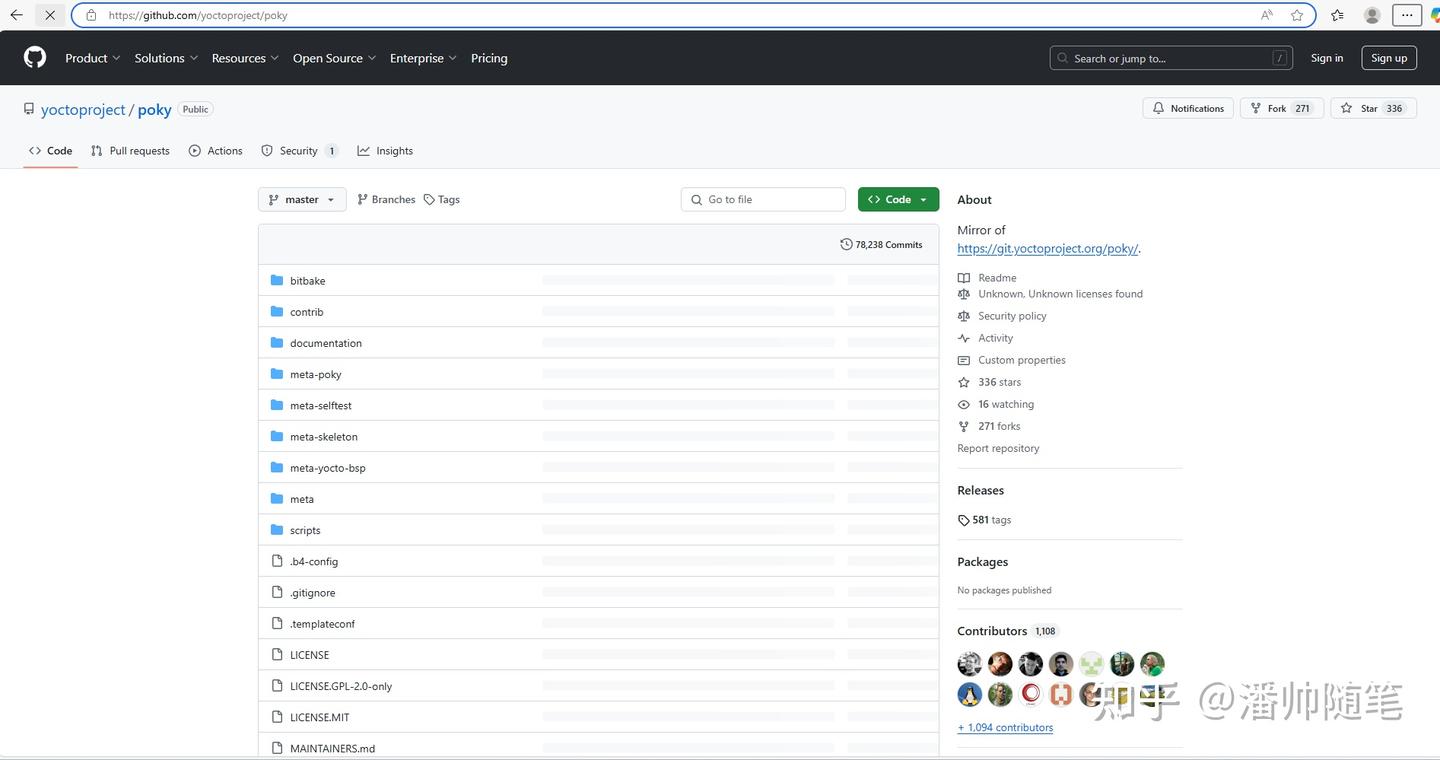Switch to the Actions tab
1440x760 pixels.
point(215,151)
